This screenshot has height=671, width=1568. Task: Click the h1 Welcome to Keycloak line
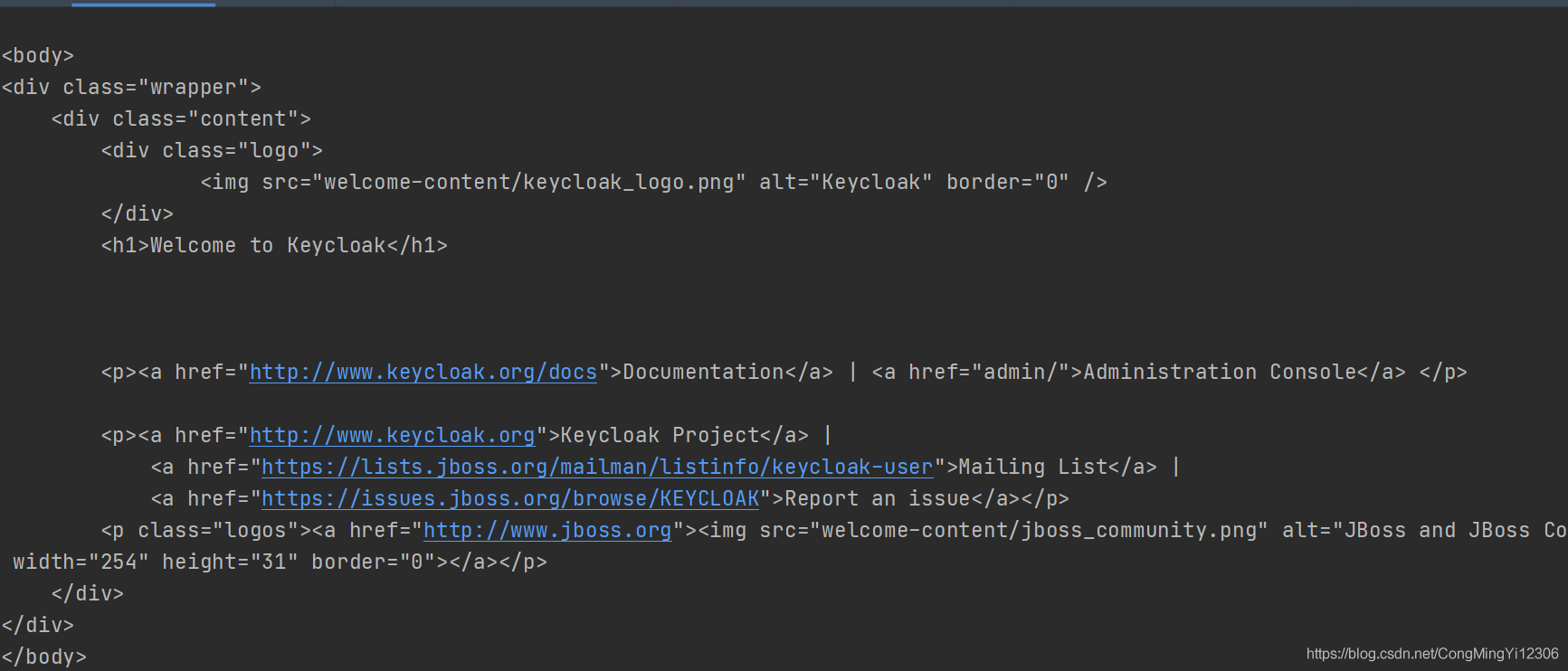[274, 245]
